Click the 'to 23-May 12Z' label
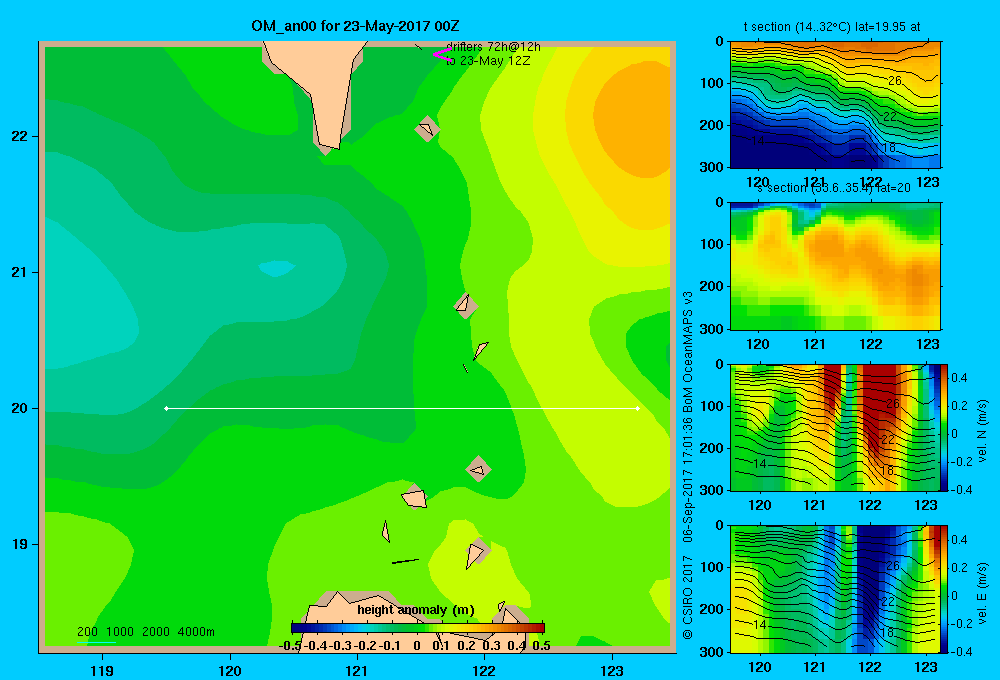1000x680 pixels. click(x=488, y=61)
